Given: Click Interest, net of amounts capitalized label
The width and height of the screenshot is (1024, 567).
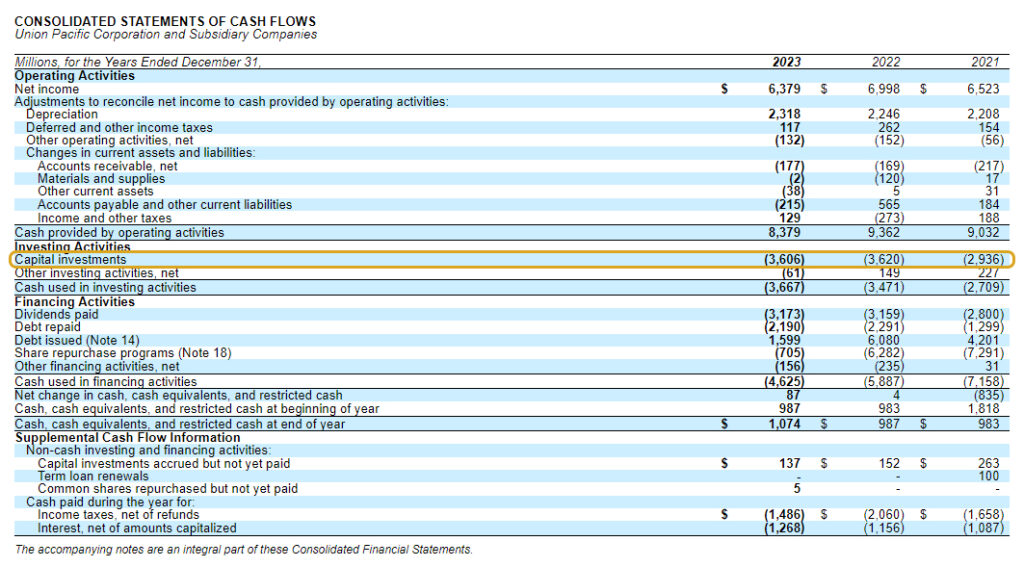Looking at the screenshot, I should click(136, 528).
